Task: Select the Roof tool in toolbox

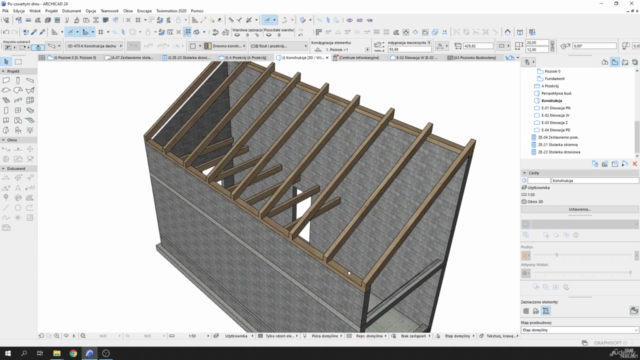Action: [x=18, y=90]
